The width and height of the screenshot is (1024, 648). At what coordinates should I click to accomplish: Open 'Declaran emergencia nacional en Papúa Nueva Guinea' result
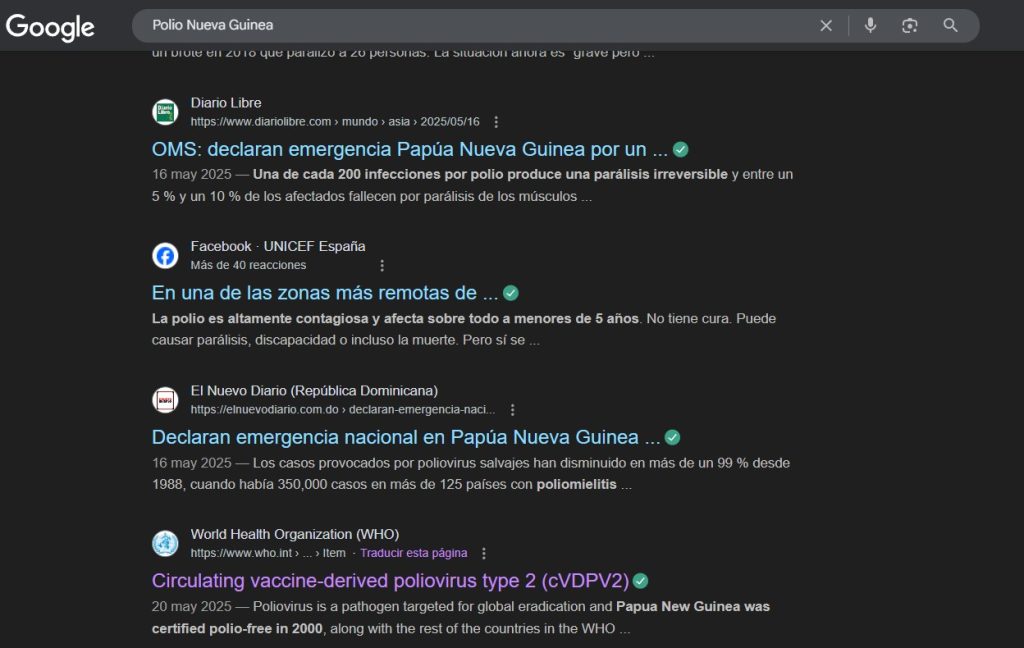[x=406, y=438]
